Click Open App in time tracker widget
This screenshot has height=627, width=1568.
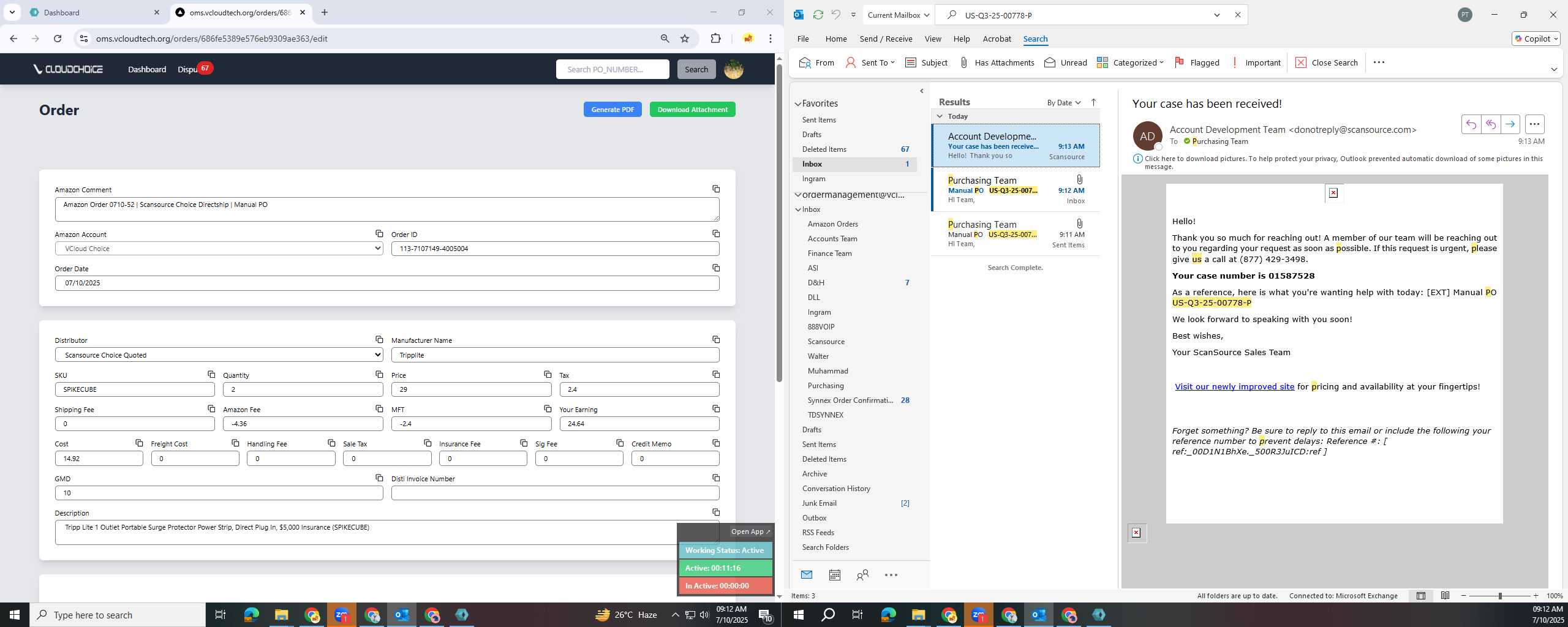pos(750,531)
